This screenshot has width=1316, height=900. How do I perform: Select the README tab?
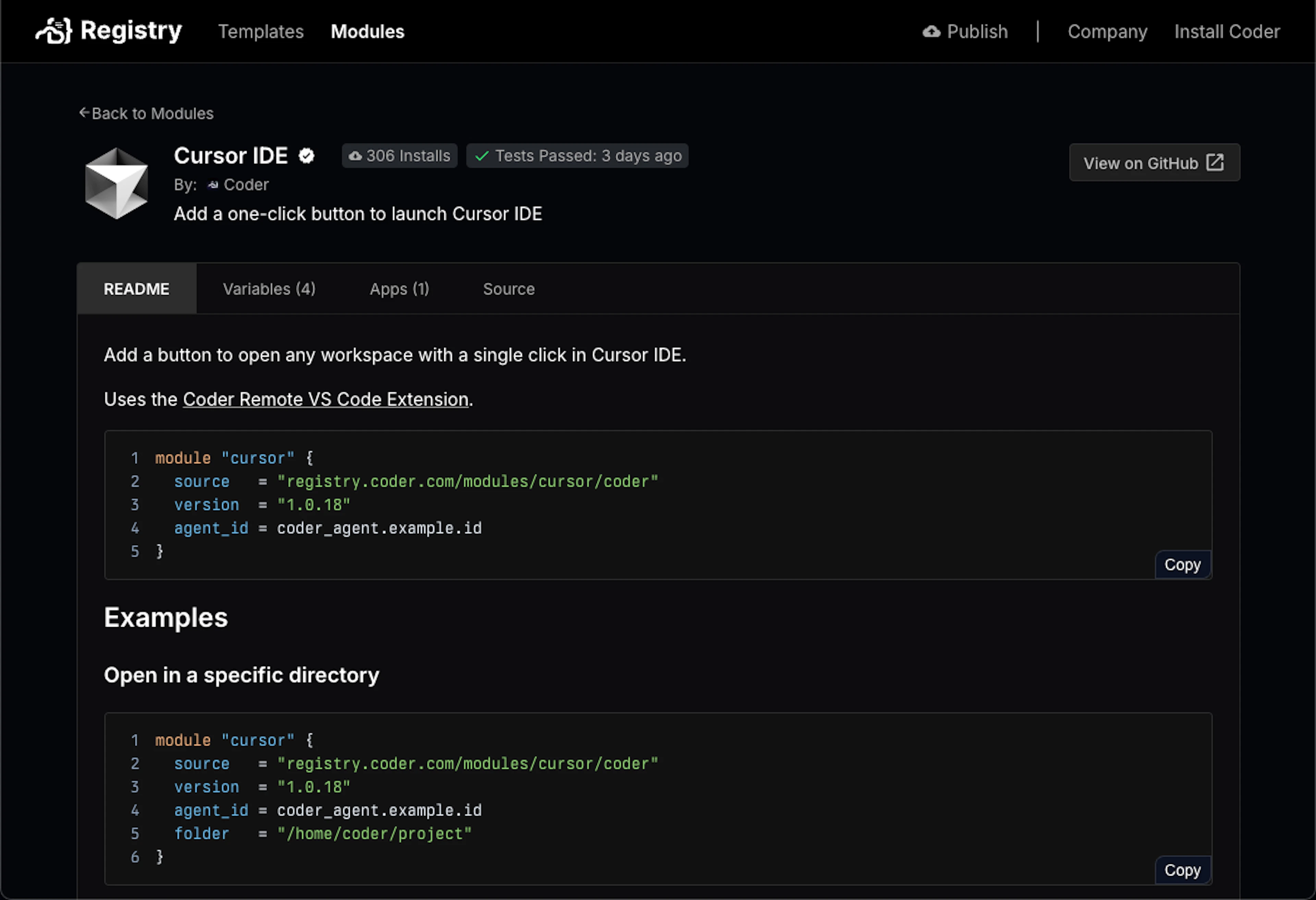click(136, 289)
